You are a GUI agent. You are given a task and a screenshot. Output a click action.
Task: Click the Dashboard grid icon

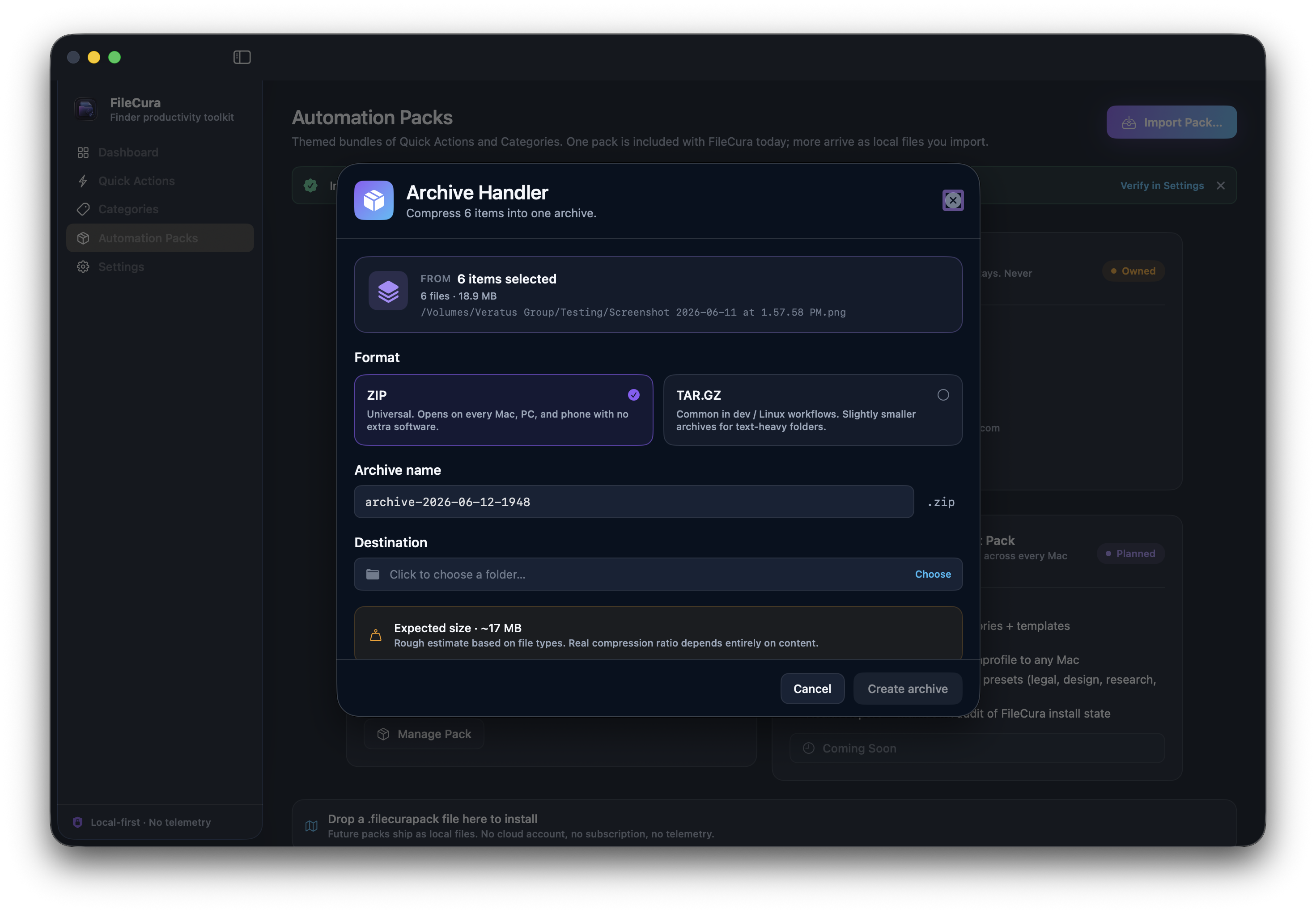coord(83,152)
